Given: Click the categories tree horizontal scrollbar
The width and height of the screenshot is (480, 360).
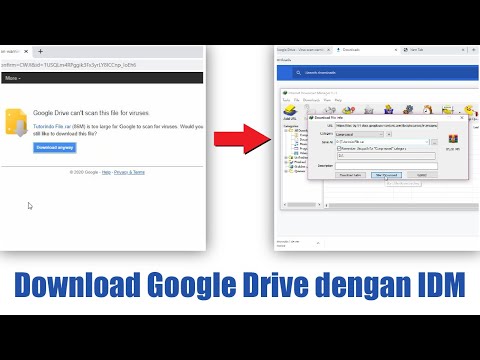Looking at the screenshot, I should point(302,205).
